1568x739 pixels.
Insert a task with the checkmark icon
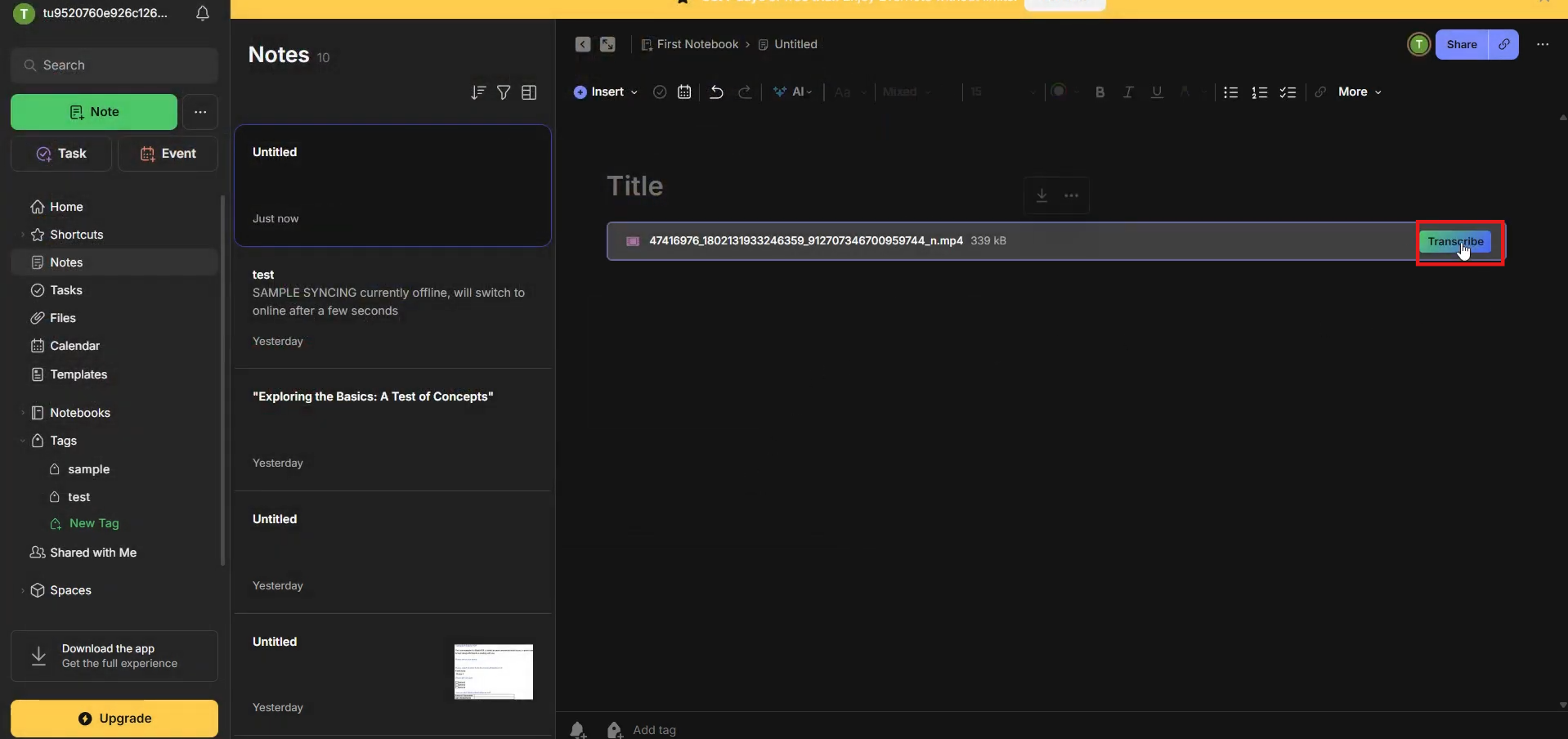coord(660,92)
